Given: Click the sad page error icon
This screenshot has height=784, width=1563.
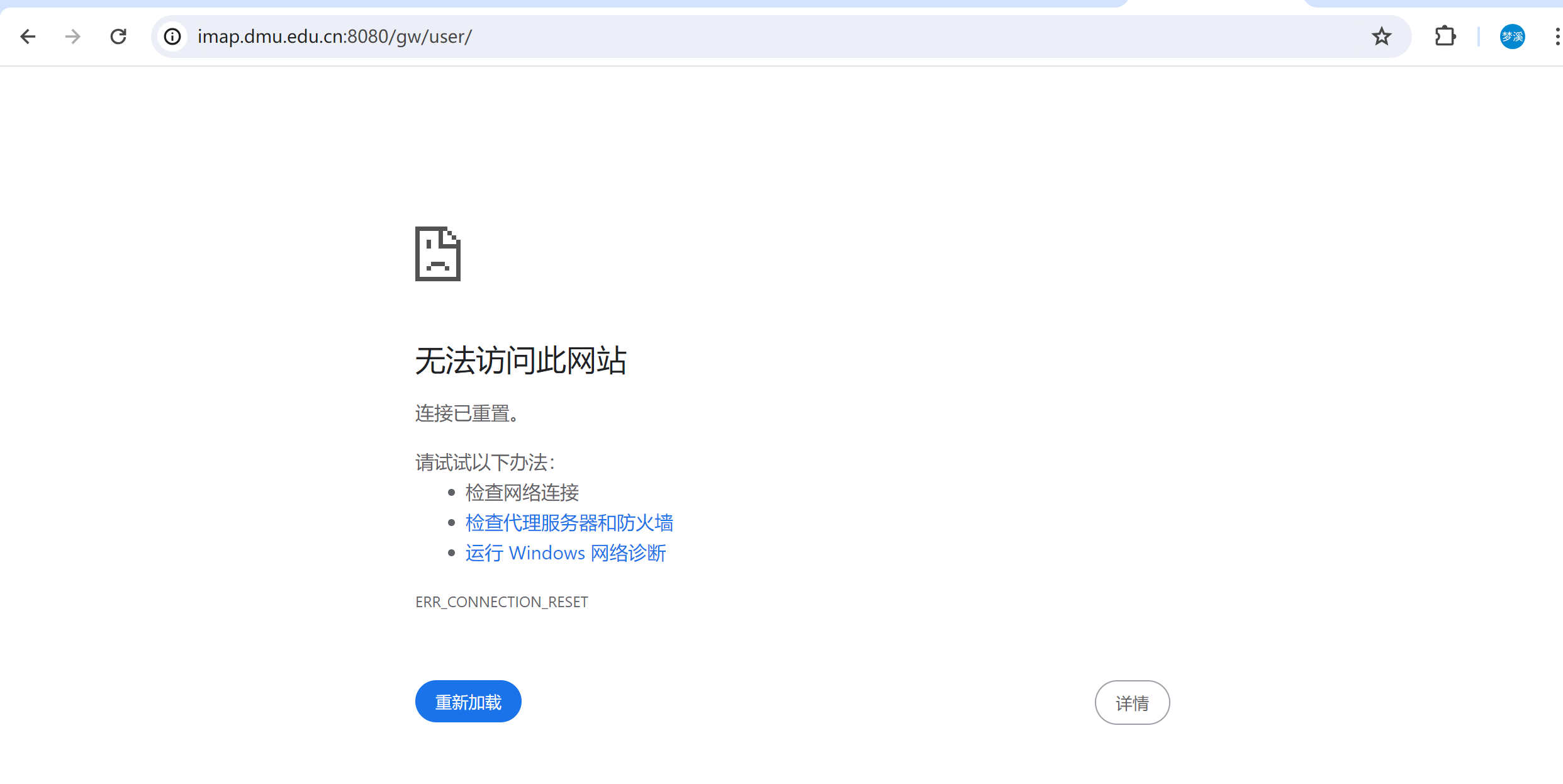Looking at the screenshot, I should [x=438, y=254].
